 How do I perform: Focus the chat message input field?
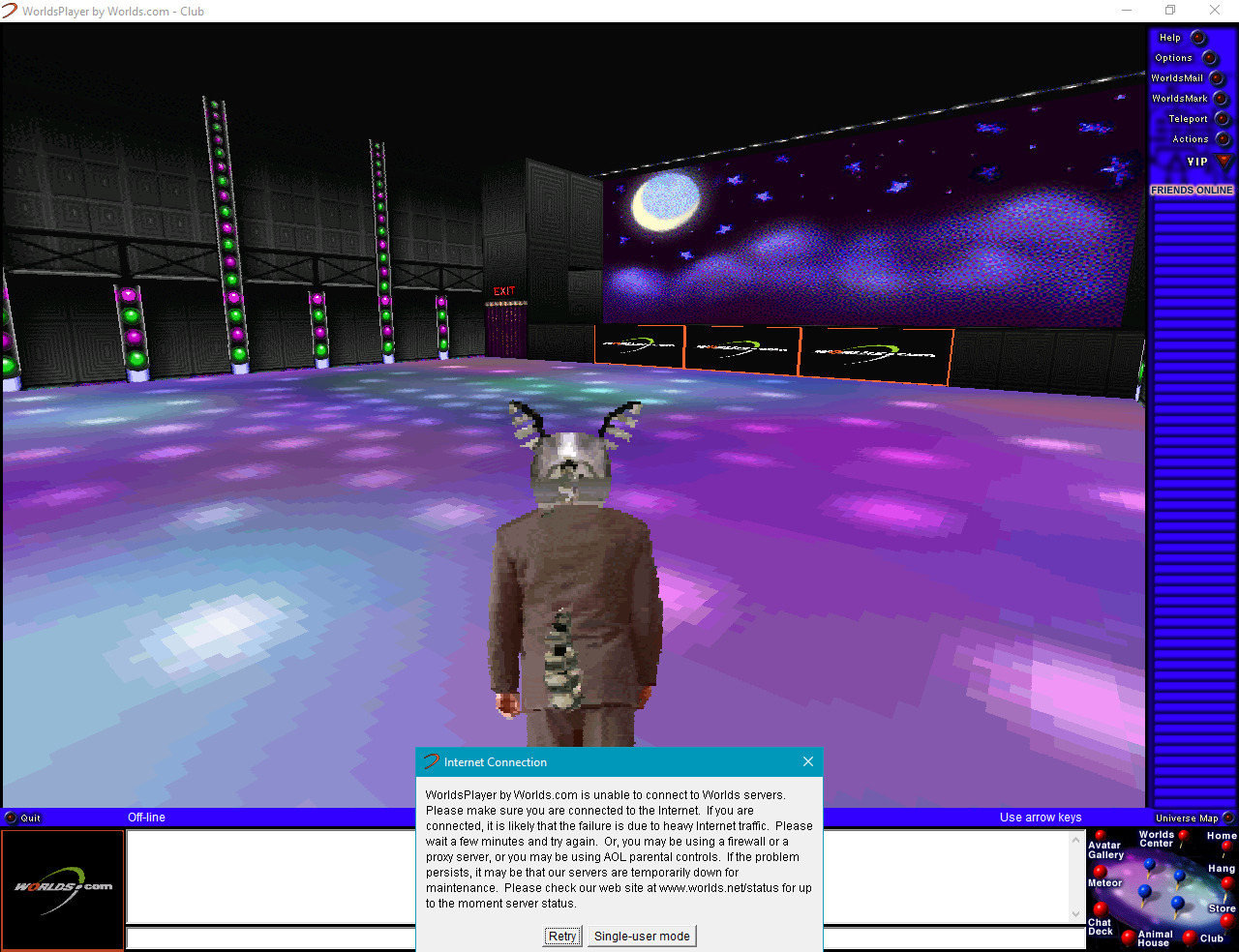coord(606,937)
